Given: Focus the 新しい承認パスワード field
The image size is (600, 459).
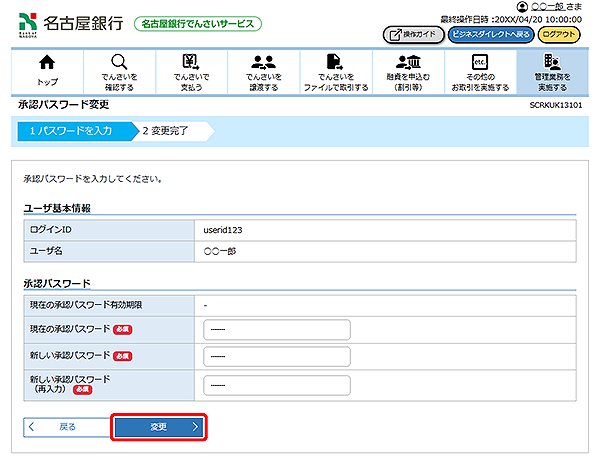Looking at the screenshot, I should 276,357.
